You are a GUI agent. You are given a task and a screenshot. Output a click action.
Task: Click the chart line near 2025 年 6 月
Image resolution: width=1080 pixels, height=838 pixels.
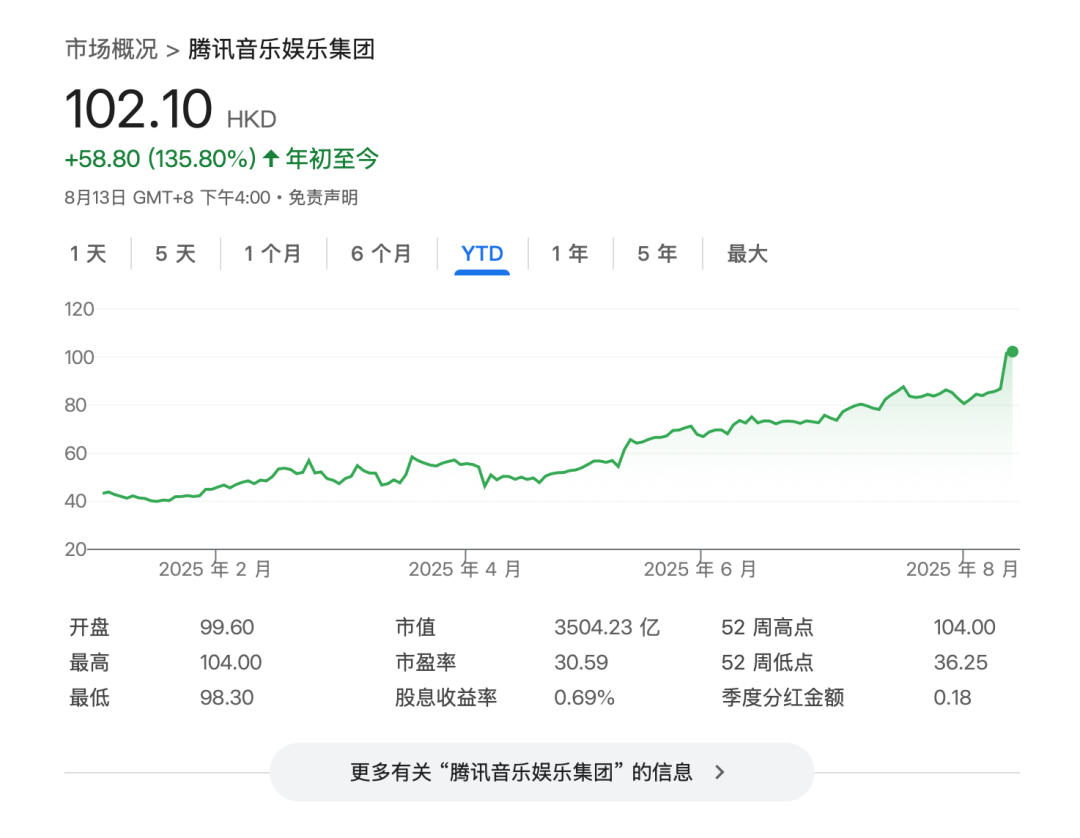click(x=700, y=434)
